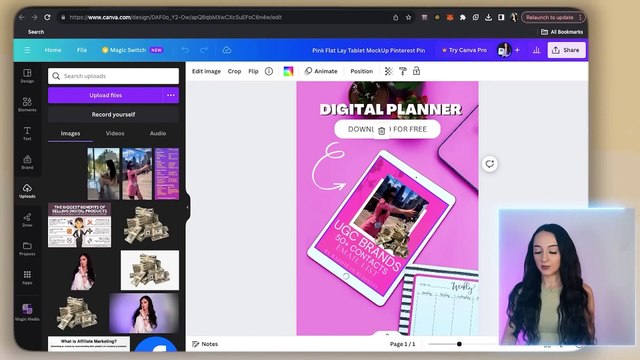Switch to the Images tab
Image resolution: width=640 pixels, height=360 pixels.
(x=70, y=133)
